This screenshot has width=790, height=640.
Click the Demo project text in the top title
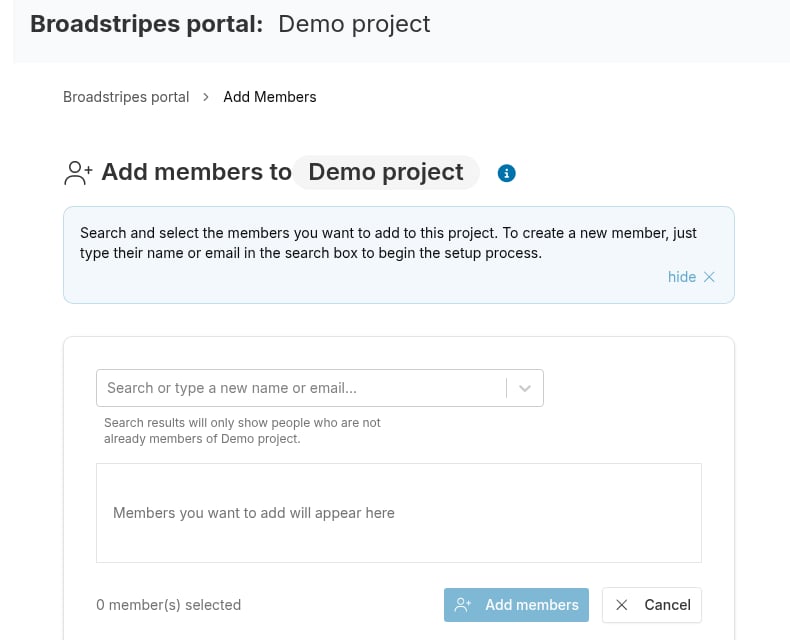(354, 24)
